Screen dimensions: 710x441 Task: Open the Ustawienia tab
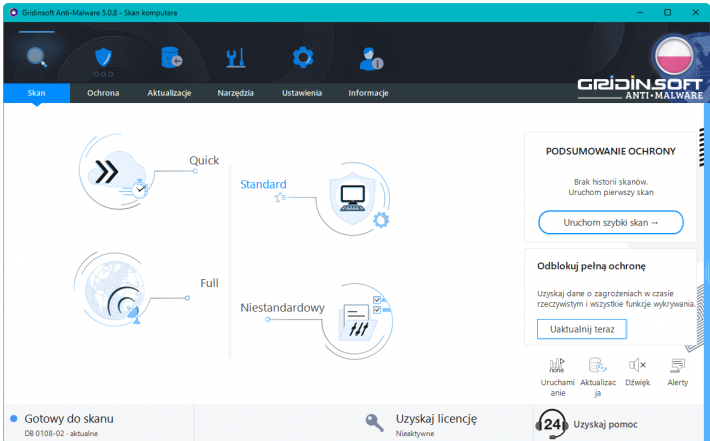click(x=302, y=93)
